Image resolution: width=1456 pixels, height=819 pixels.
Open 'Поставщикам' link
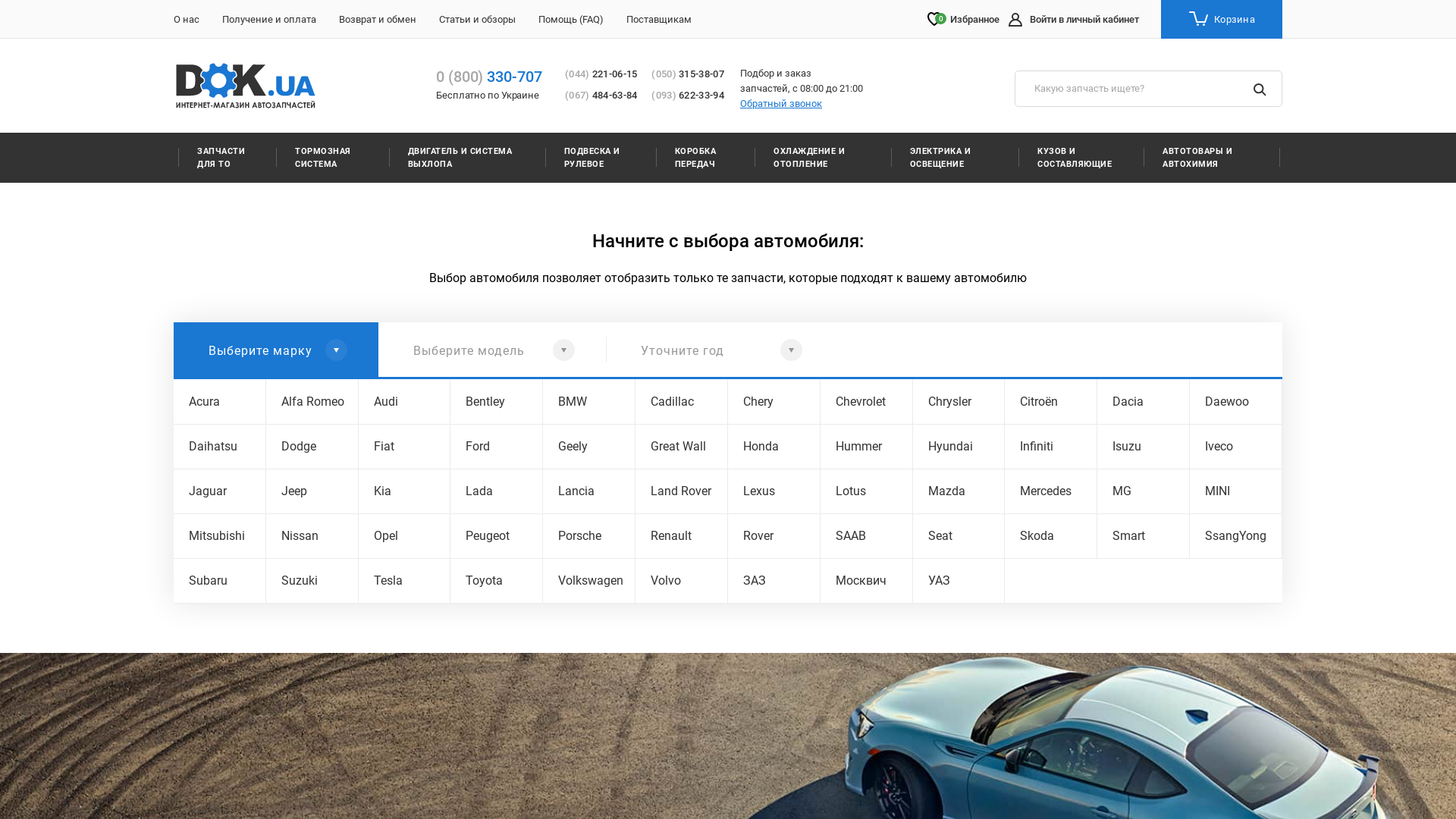659,20
